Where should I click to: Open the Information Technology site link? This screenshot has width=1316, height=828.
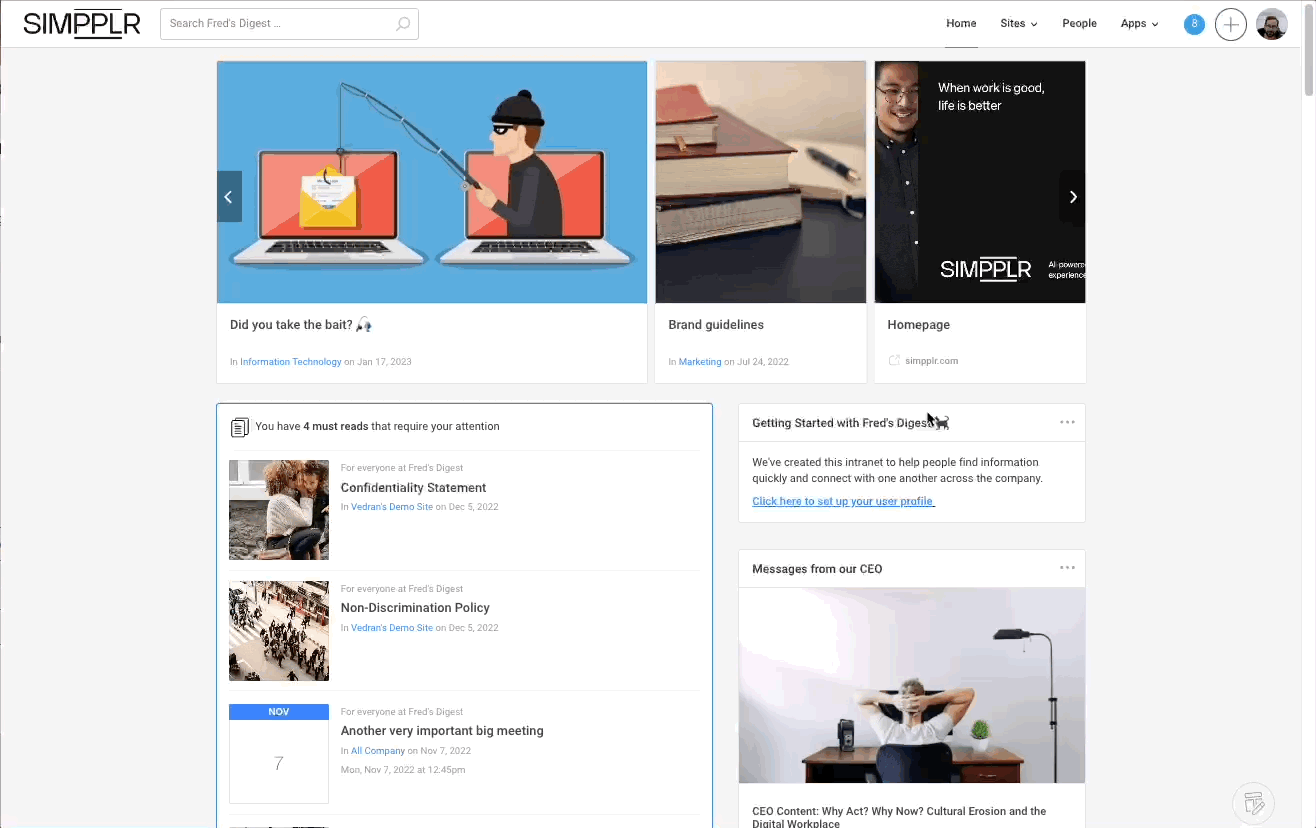[290, 362]
